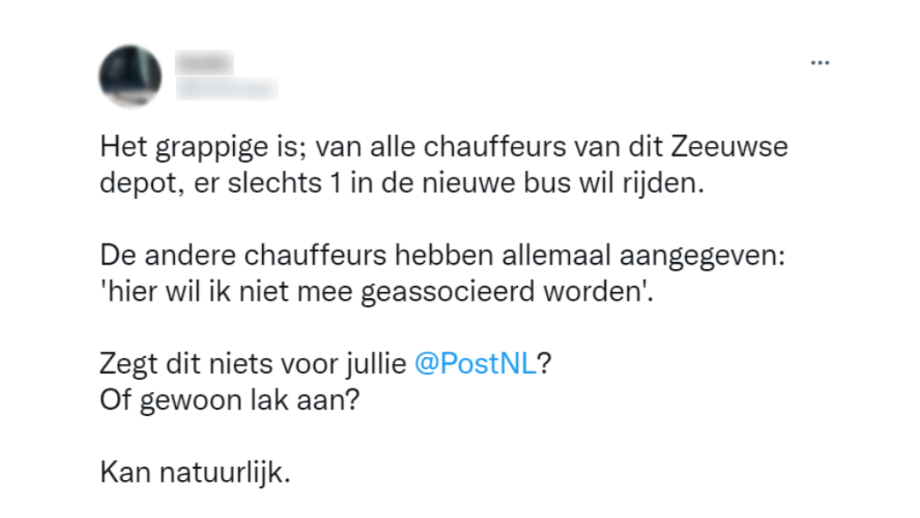Click the word 'Zeeuwse' in the tweet
The height and width of the screenshot is (518, 920).
pyautogui.click(x=729, y=147)
